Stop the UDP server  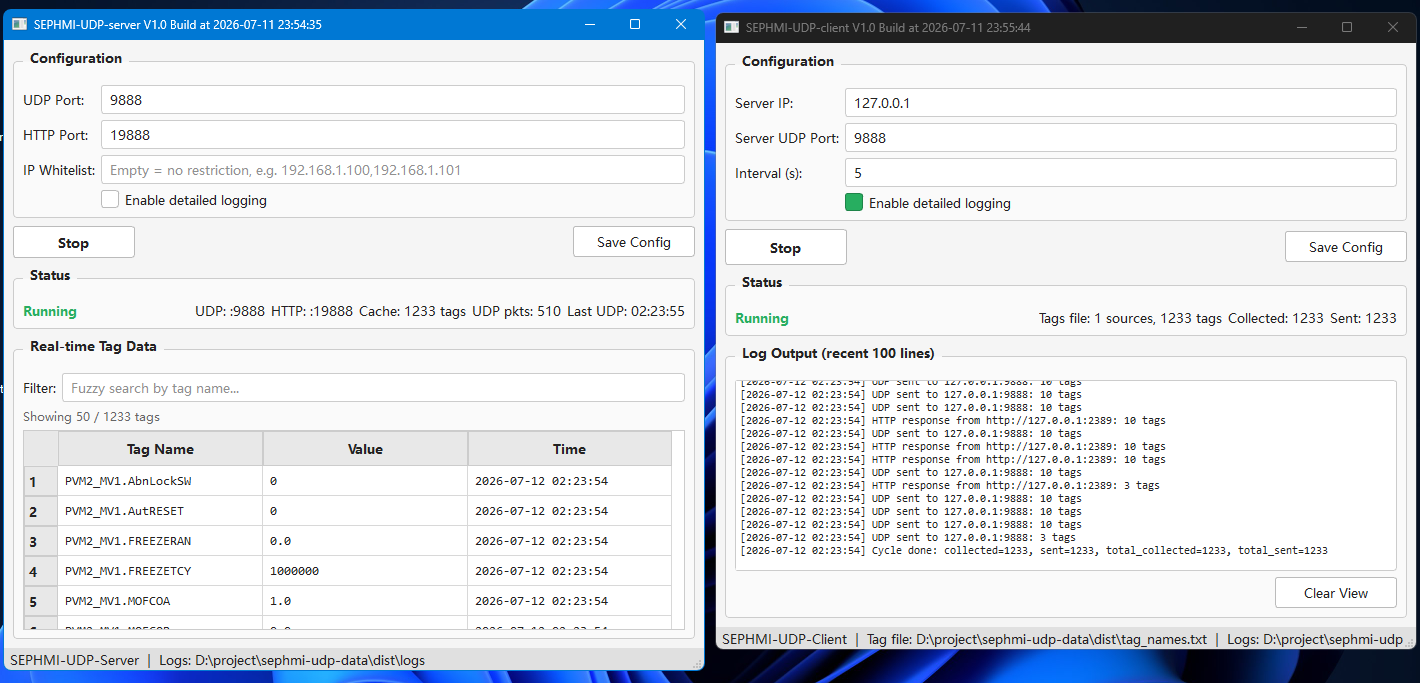(x=73, y=243)
